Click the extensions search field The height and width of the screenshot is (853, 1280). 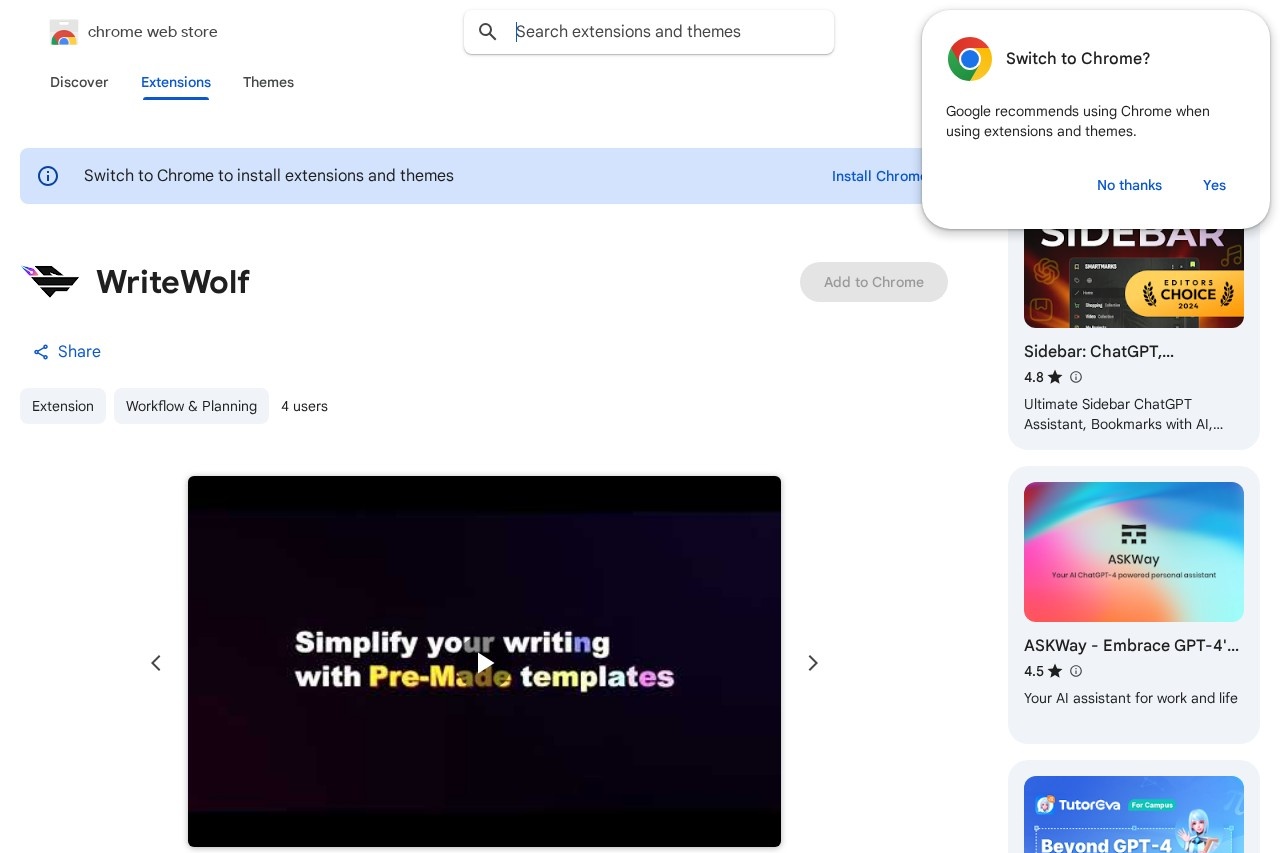pos(649,32)
